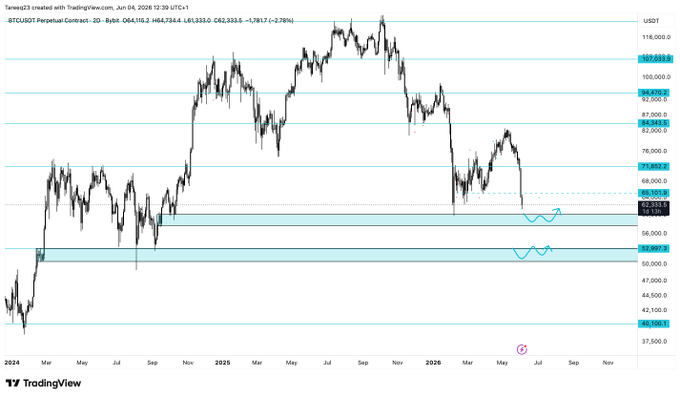Click the low price value L61,333.0
The width and height of the screenshot is (680, 397).
tap(197, 20)
